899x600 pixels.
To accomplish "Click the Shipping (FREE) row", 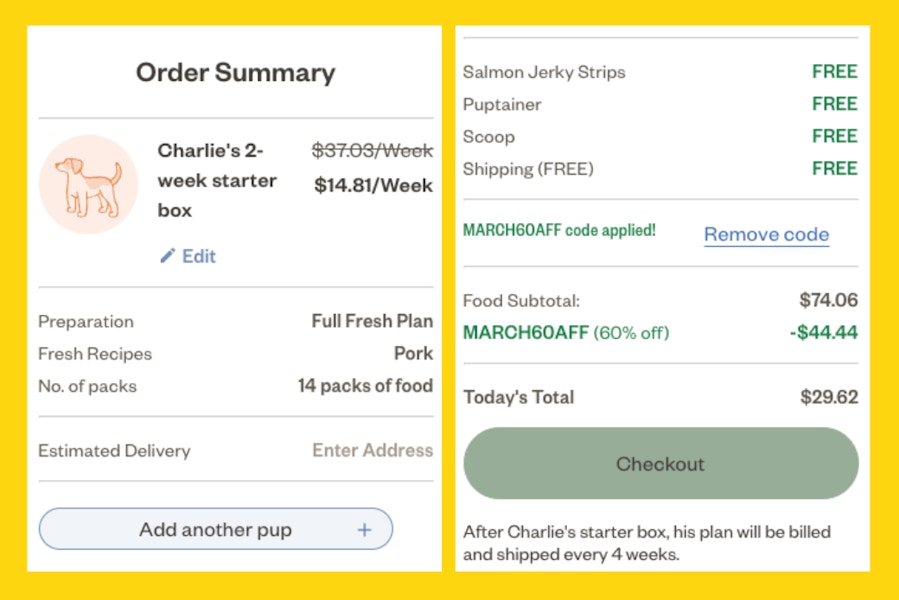I will pyautogui.click(x=660, y=169).
